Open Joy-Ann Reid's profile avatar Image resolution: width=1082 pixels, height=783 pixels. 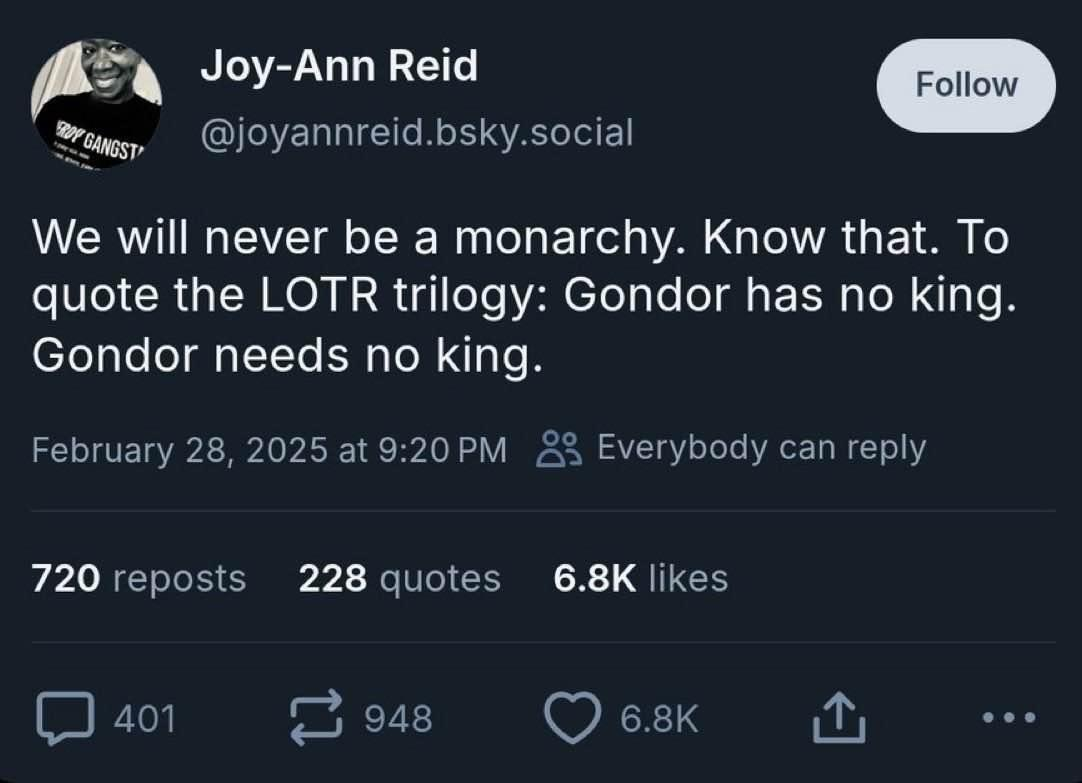click(97, 105)
